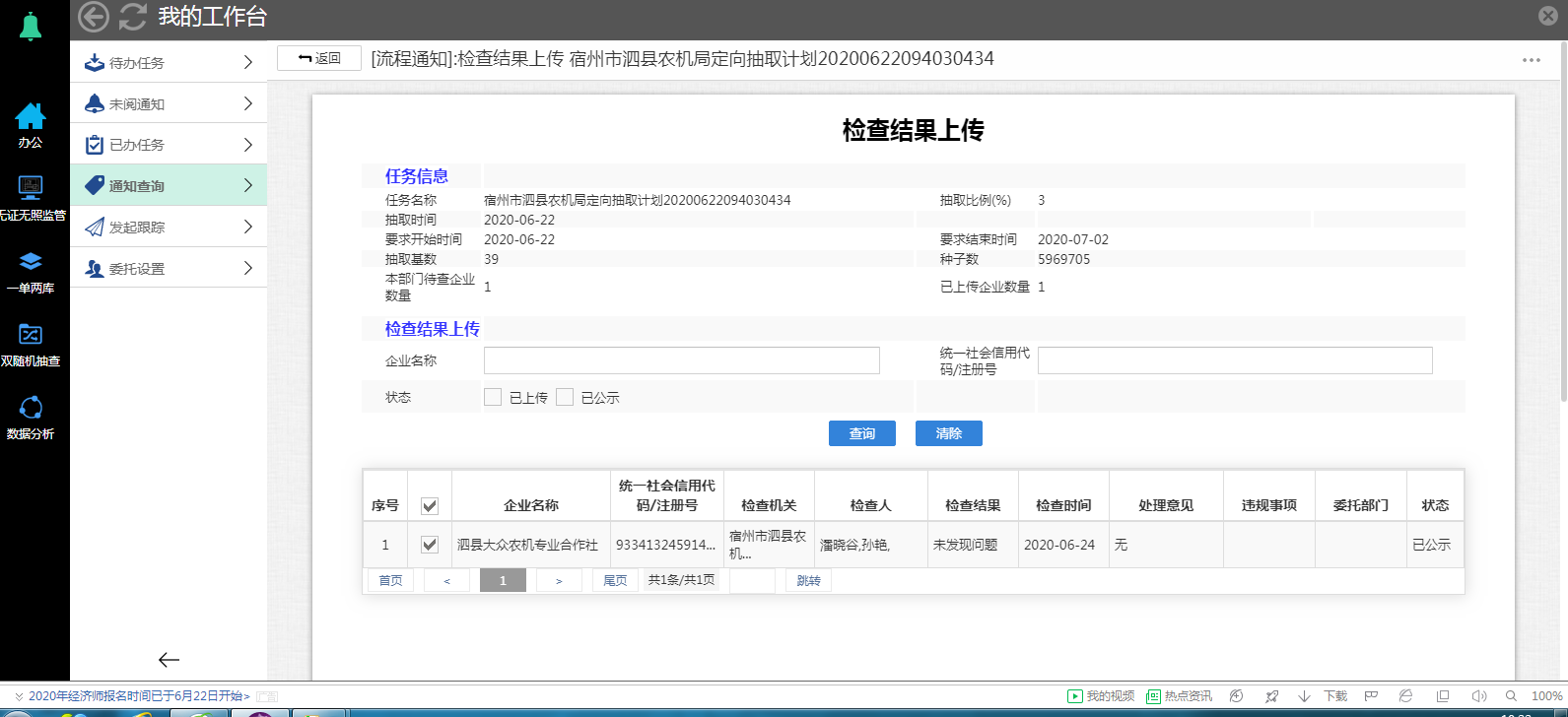Expand news ticker double-chevron icon
This screenshot has height=717, width=1568.
tap(19, 696)
